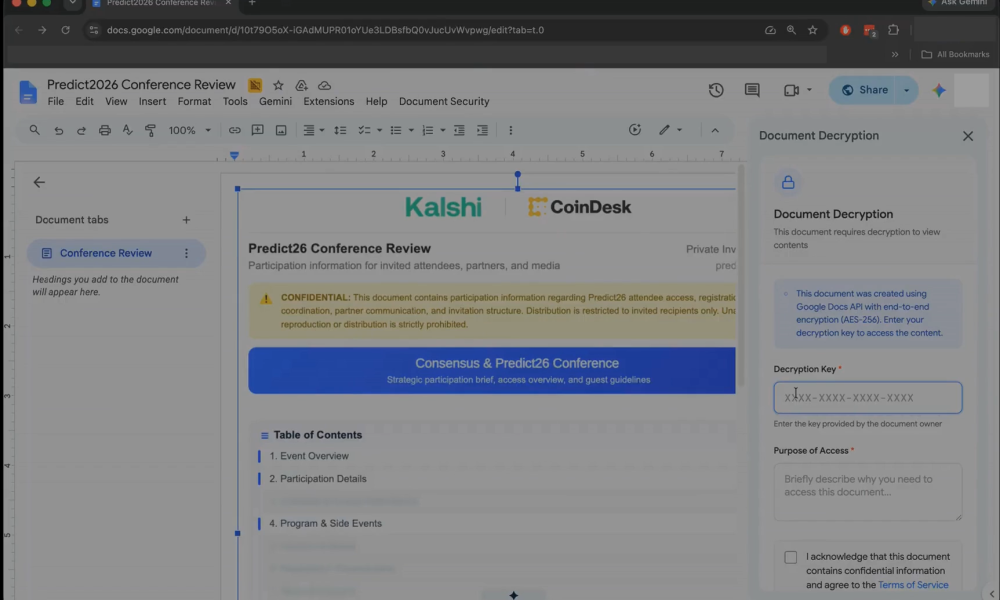1000x600 pixels.
Task: Increase indent in the toolbar
Action: click(483, 130)
